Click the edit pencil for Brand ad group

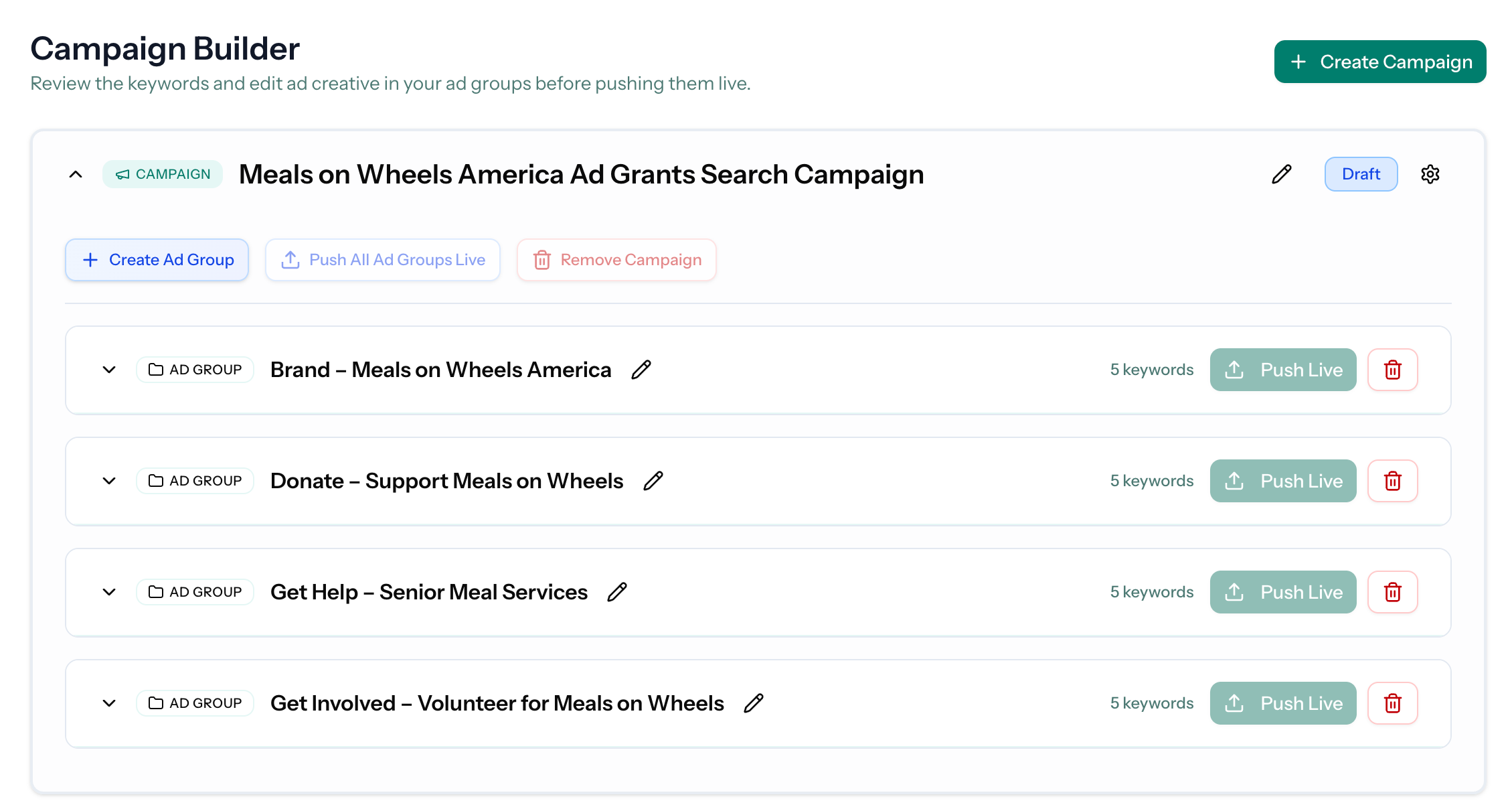click(641, 369)
